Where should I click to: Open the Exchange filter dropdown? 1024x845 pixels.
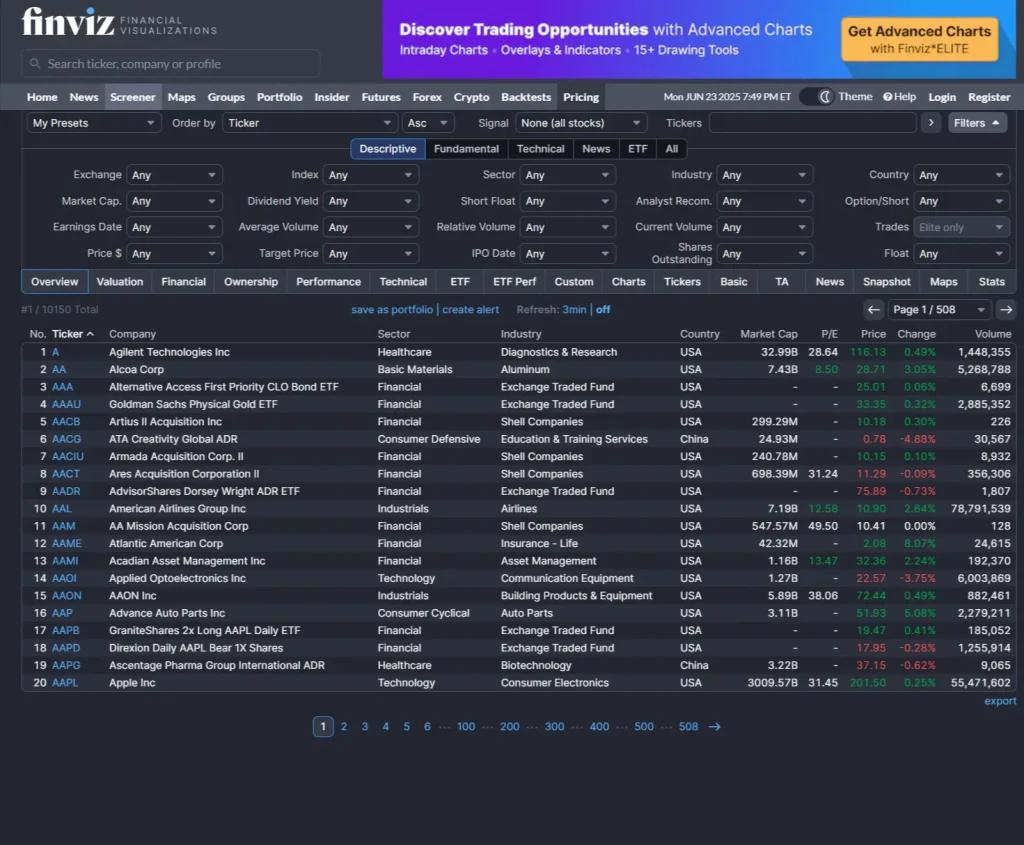(174, 175)
